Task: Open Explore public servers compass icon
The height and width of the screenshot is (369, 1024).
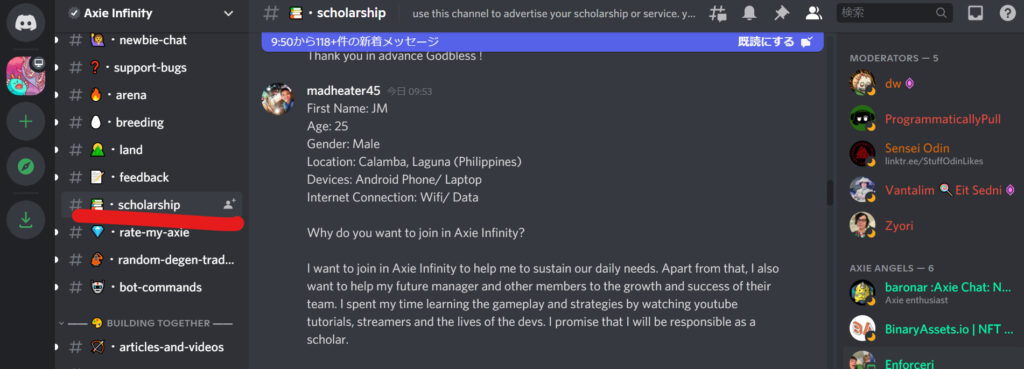Action: click(25, 167)
